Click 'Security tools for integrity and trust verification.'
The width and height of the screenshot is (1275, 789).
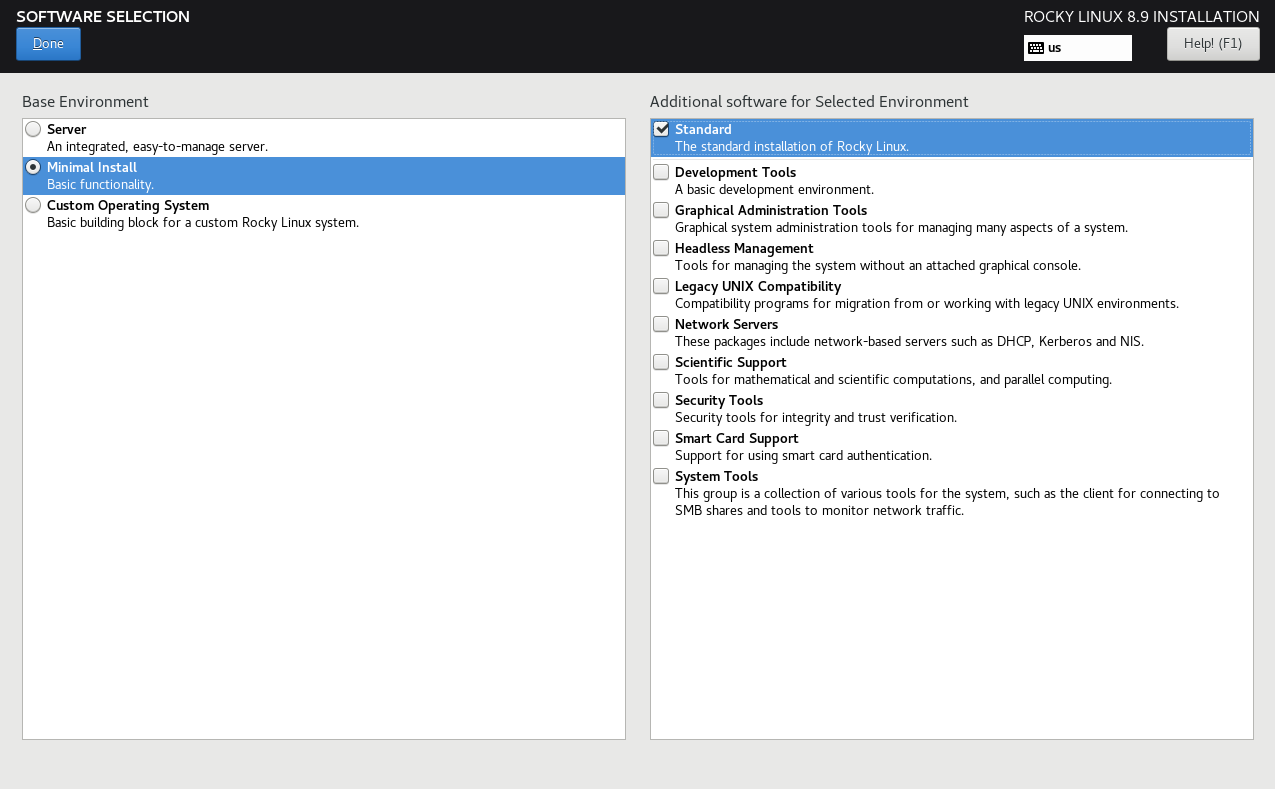816,418
